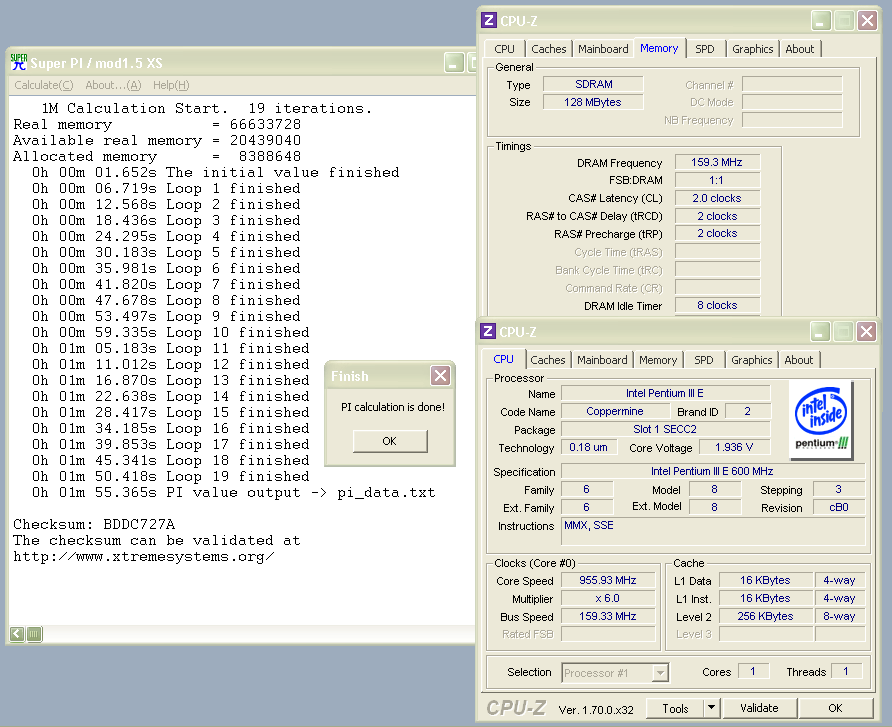Click the CPU-Z Z logo in CPU window title
892x727 pixels.
pyautogui.click(x=488, y=331)
